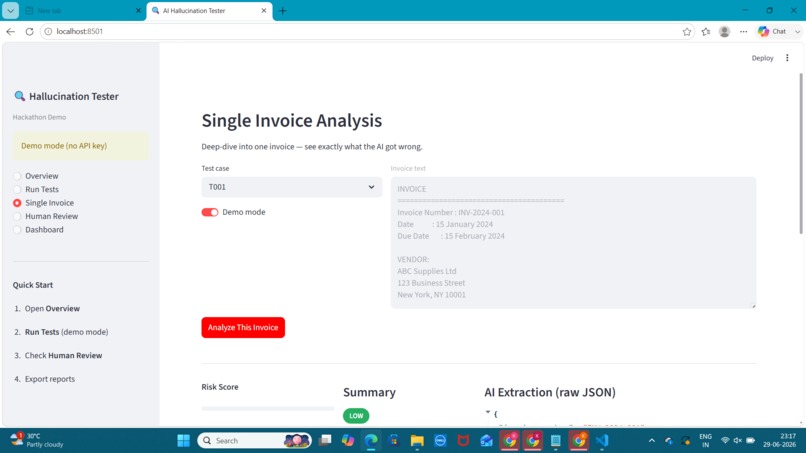Open the Windows Start menu
The width and height of the screenshot is (806, 453).
pyautogui.click(x=184, y=441)
